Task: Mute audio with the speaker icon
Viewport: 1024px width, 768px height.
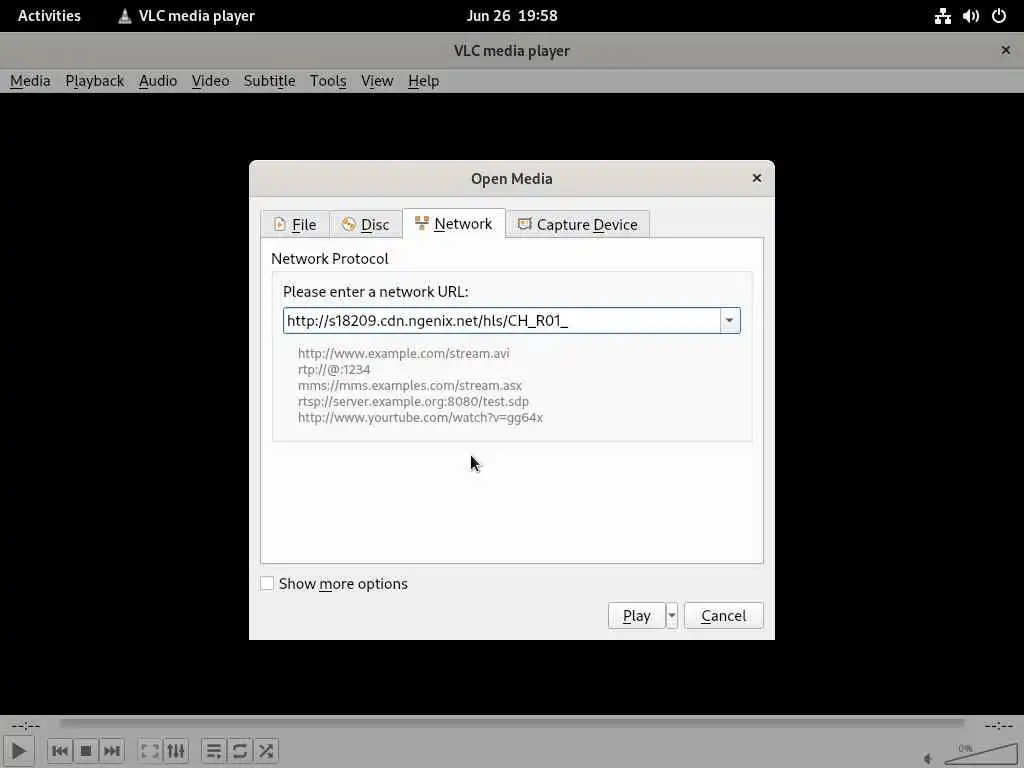Action: click(928, 758)
